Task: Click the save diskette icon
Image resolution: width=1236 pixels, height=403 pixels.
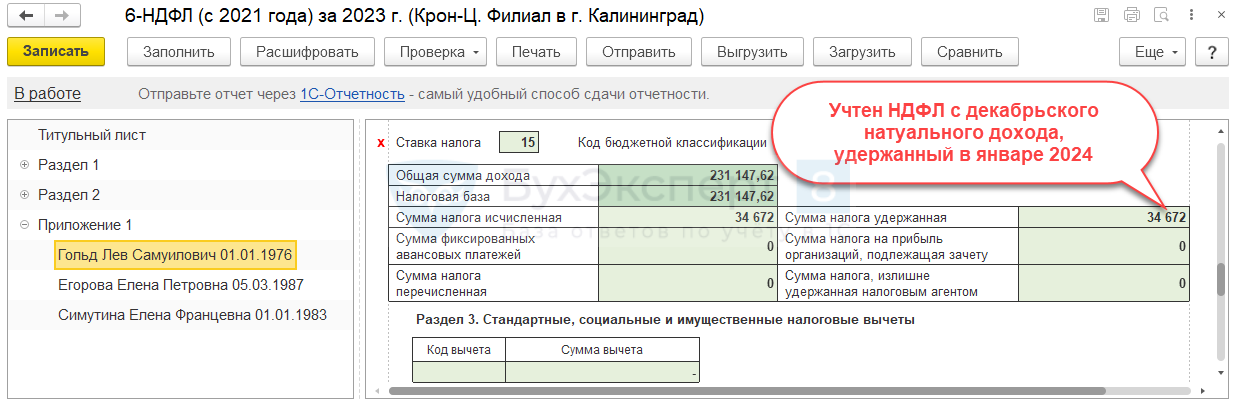Action: [1101, 16]
